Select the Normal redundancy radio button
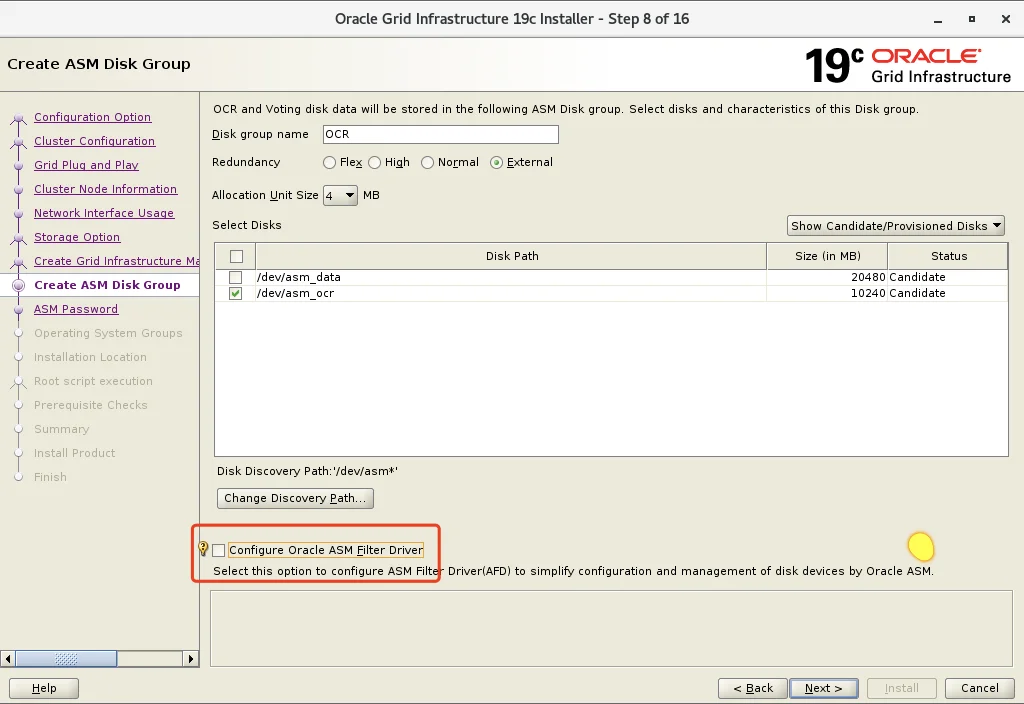Screen dimensions: 1024x704 click(x=427, y=163)
